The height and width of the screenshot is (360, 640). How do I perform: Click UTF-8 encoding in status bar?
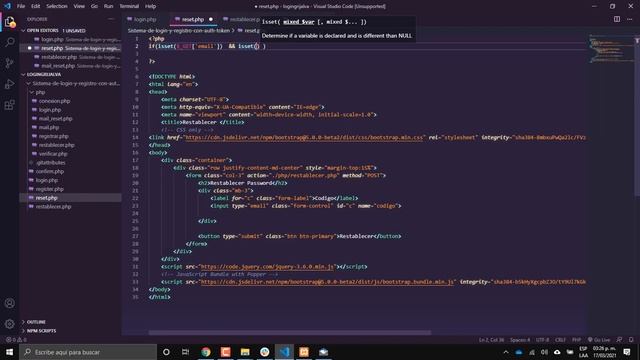pyautogui.click(x=542, y=340)
